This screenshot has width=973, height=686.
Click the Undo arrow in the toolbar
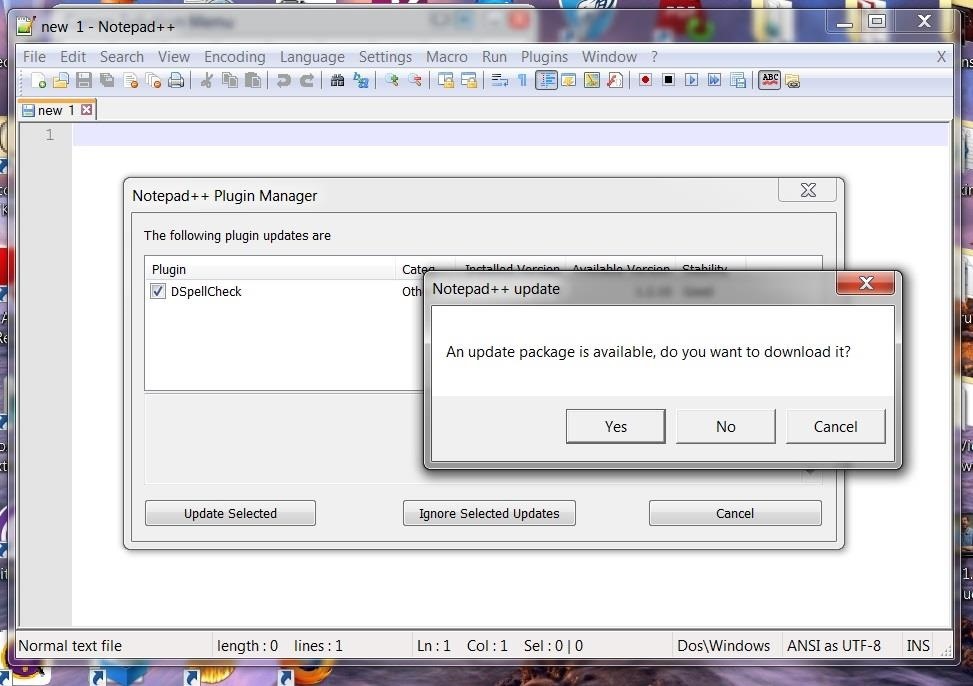pyautogui.click(x=284, y=81)
